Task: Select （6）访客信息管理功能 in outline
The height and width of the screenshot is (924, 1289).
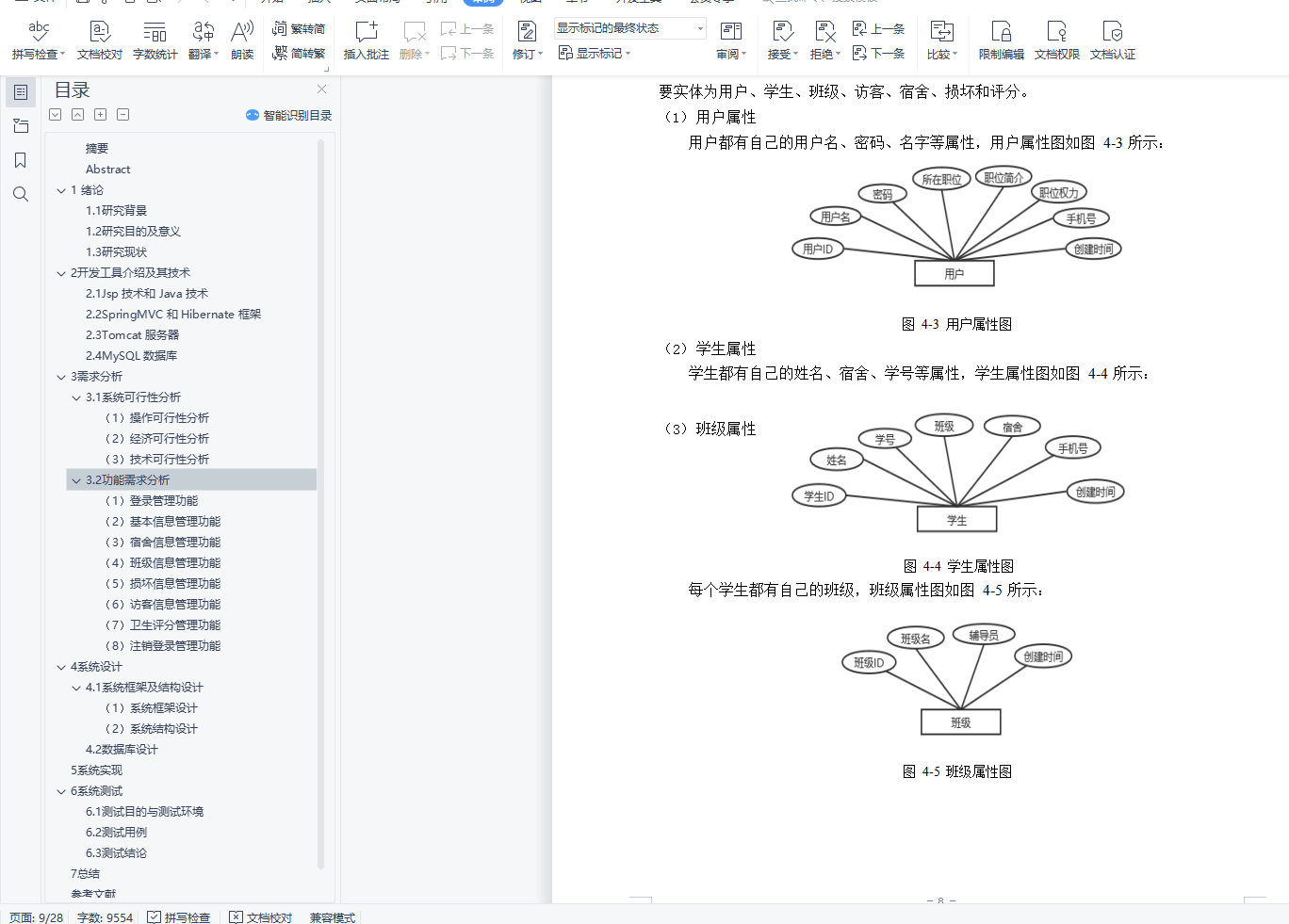Action: (162, 605)
